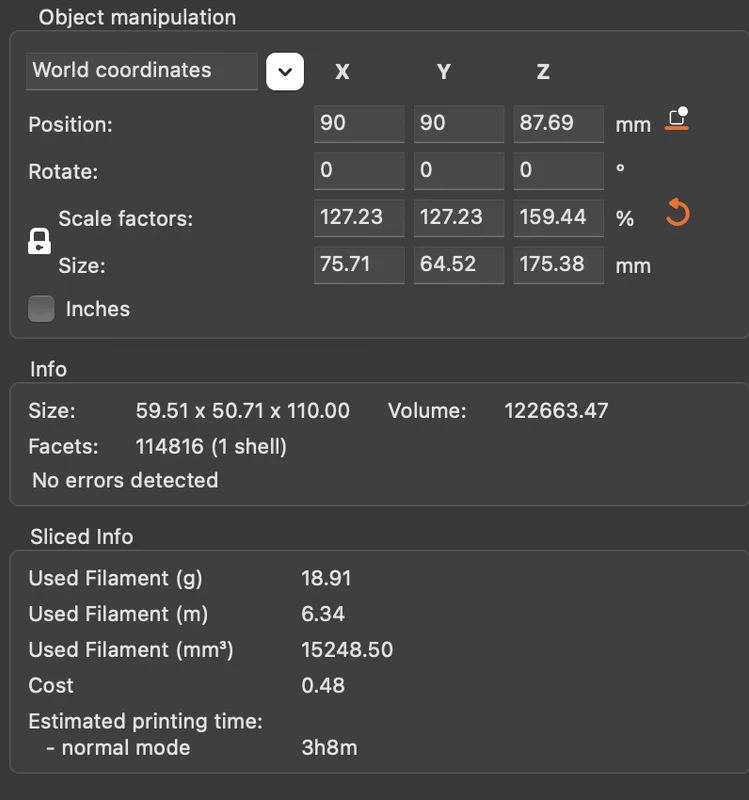Click normal mode time 3h8m
Viewport: 749px width, 800px height.
pyautogui.click(x=329, y=748)
